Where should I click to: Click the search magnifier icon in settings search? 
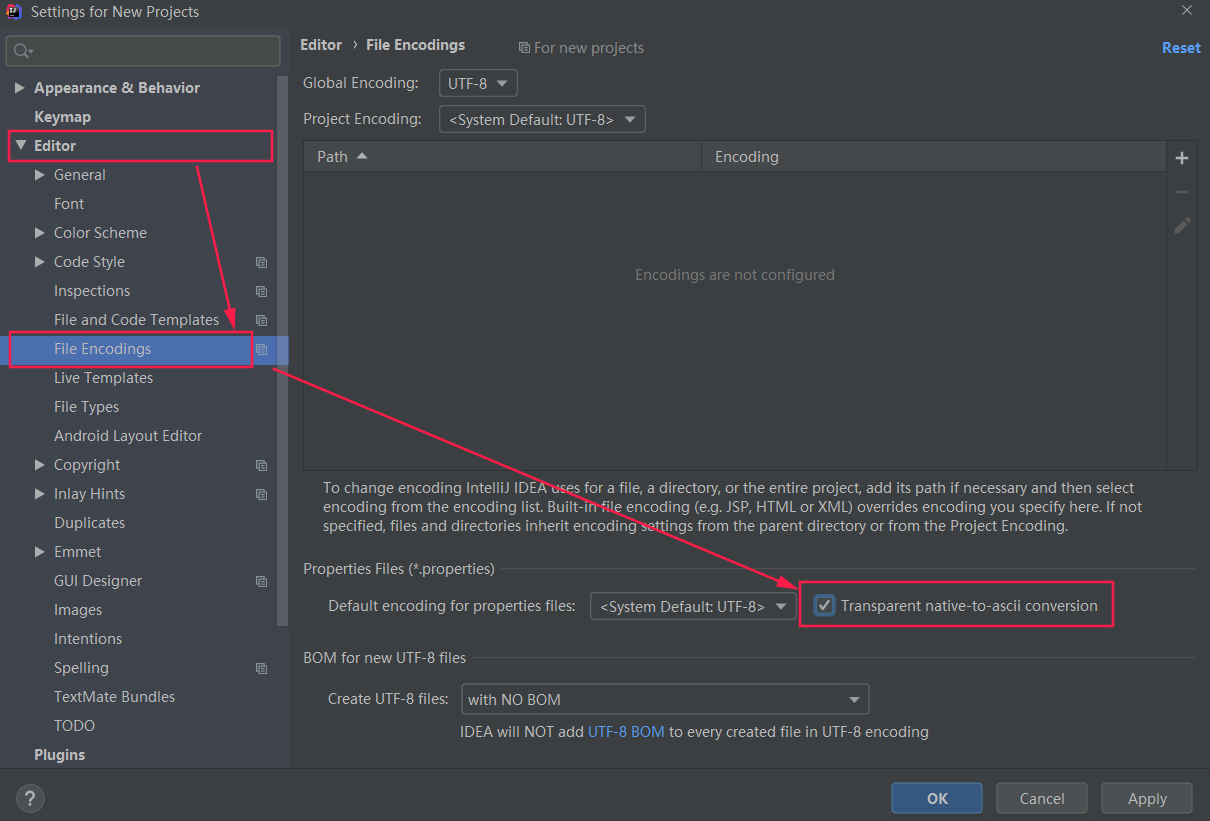[x=23, y=51]
